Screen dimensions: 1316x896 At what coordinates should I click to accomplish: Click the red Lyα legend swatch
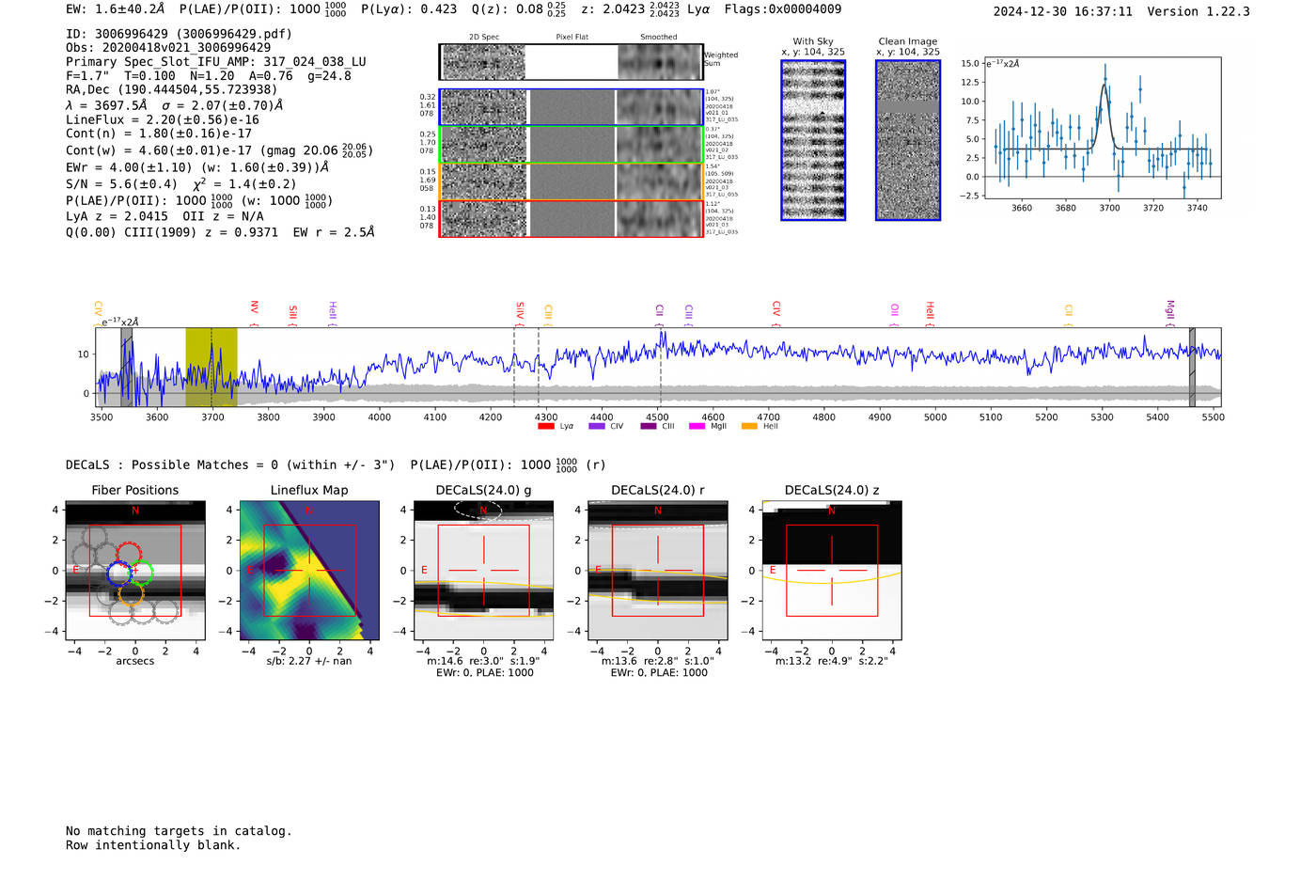point(545,426)
